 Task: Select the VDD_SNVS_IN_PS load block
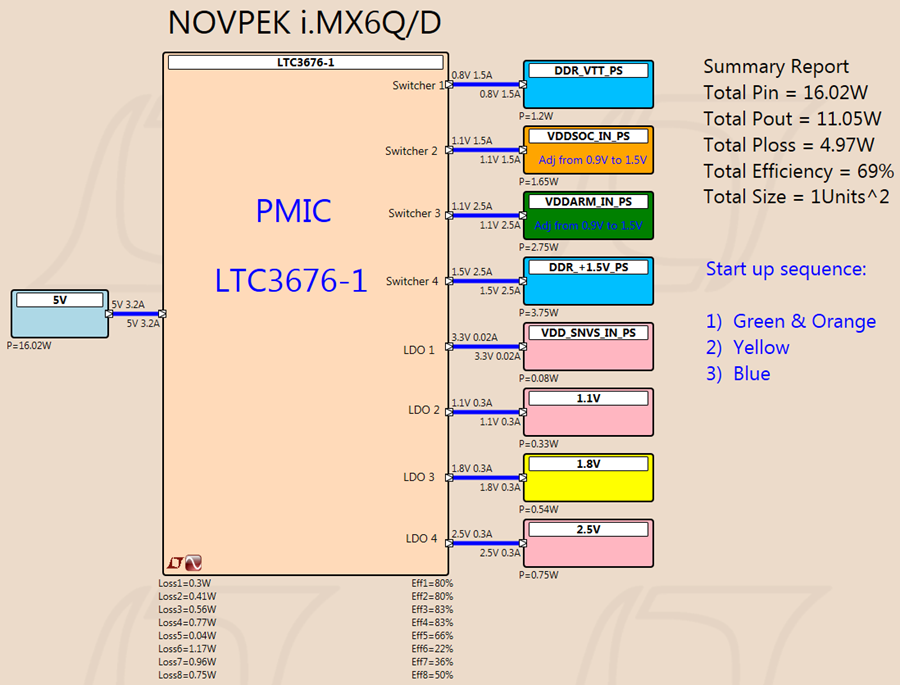click(588, 346)
